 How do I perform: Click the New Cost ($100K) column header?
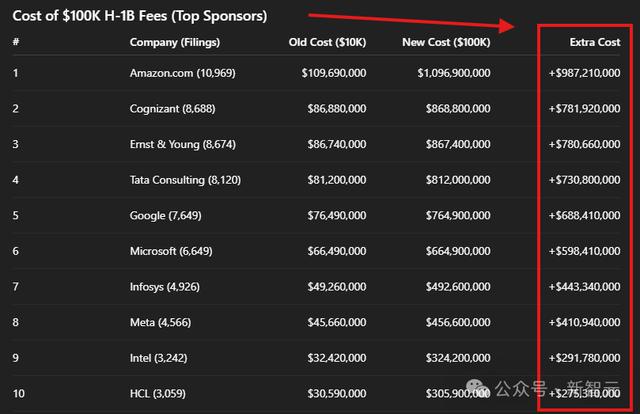(x=446, y=42)
